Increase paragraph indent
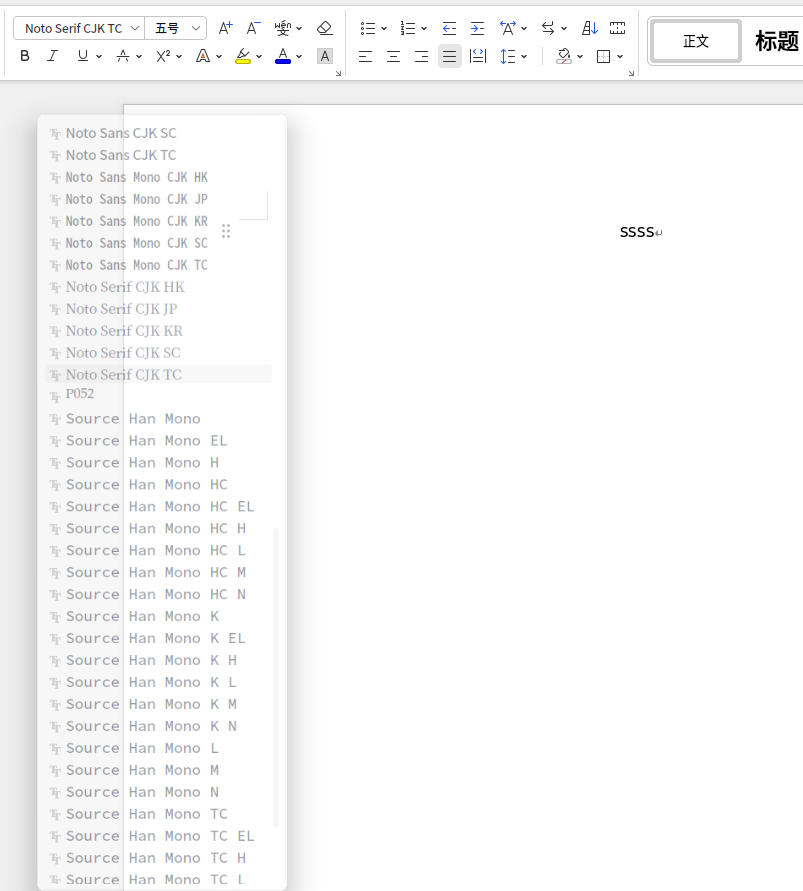803x891 pixels. (477, 28)
